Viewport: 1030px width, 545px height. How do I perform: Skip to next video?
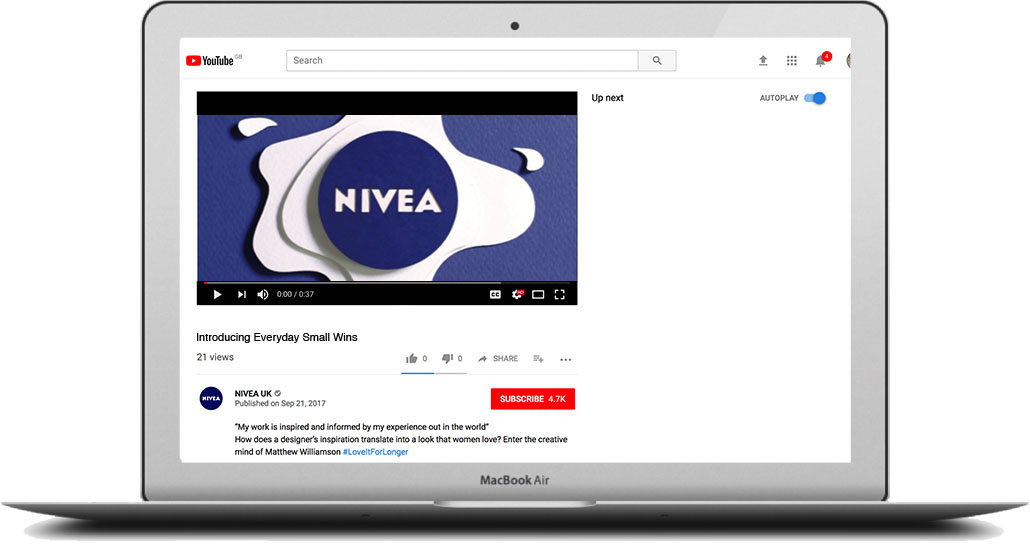point(242,294)
